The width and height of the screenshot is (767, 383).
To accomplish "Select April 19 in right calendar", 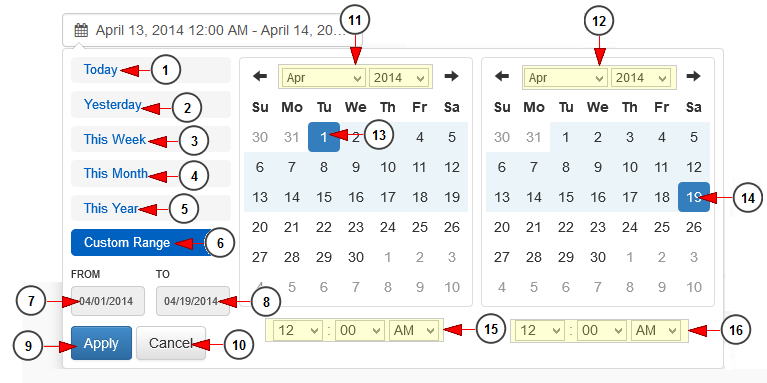I will pos(694,197).
